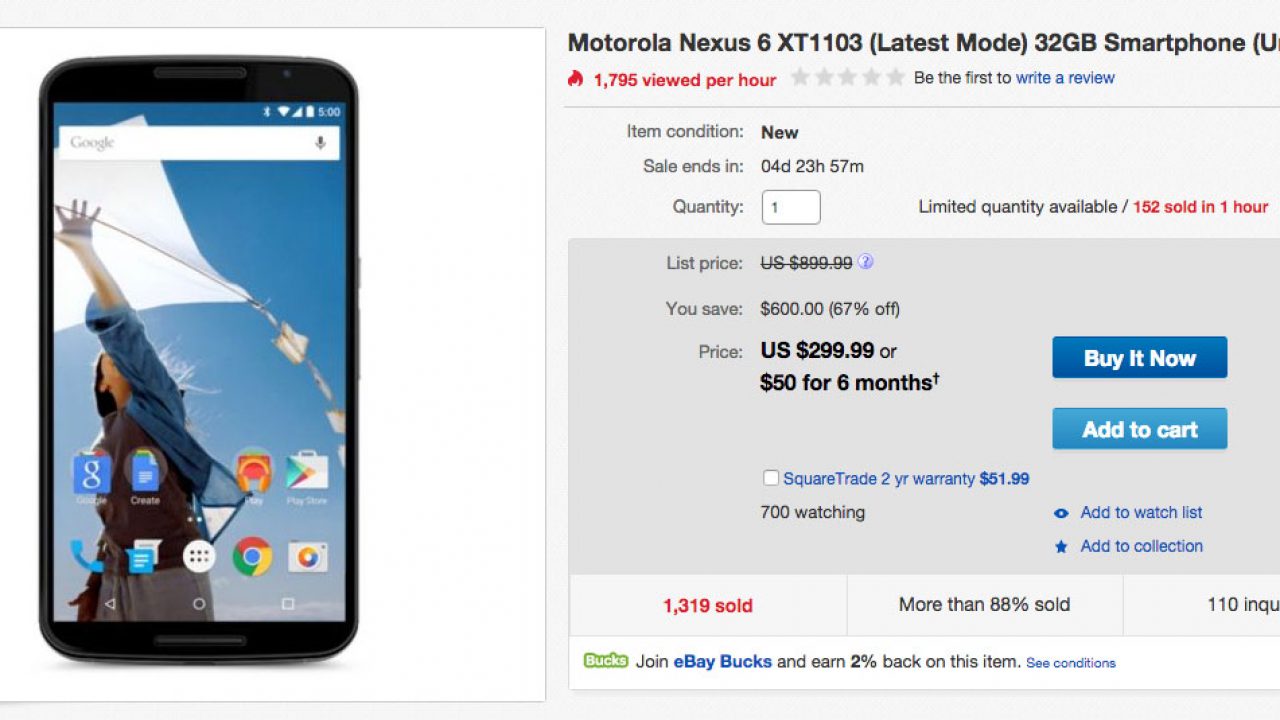Click the Add to collection link
This screenshot has height=720, width=1280.
click(1141, 546)
